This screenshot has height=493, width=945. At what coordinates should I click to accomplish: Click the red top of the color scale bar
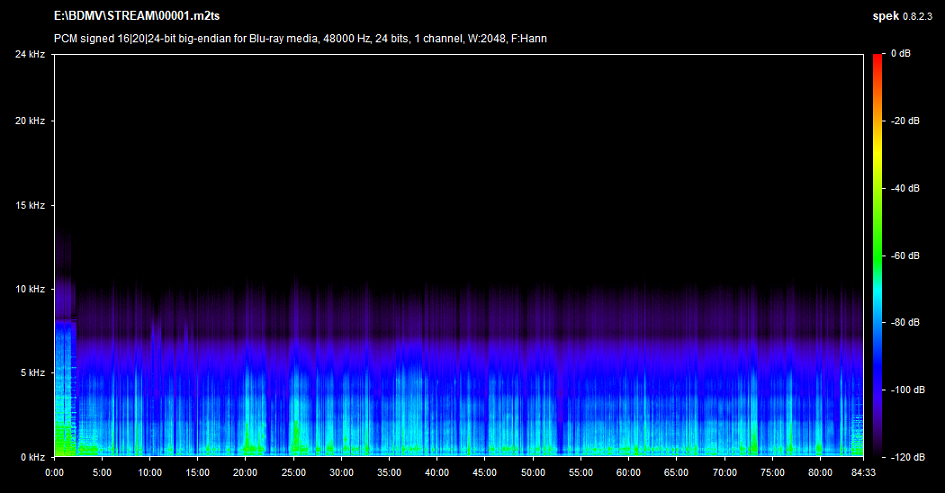pos(877,60)
